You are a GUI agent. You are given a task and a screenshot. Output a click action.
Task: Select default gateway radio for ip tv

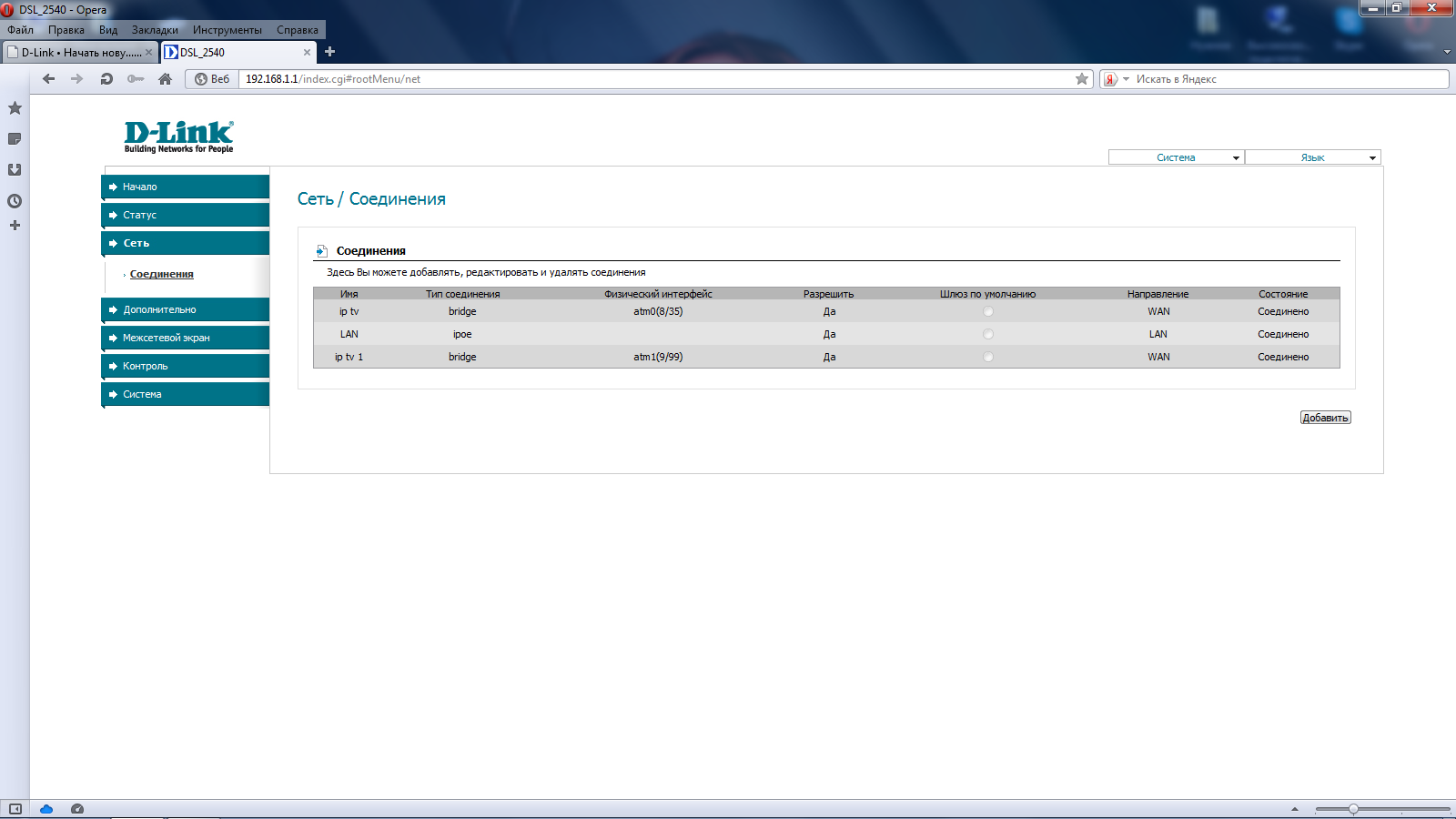pyautogui.click(x=988, y=311)
